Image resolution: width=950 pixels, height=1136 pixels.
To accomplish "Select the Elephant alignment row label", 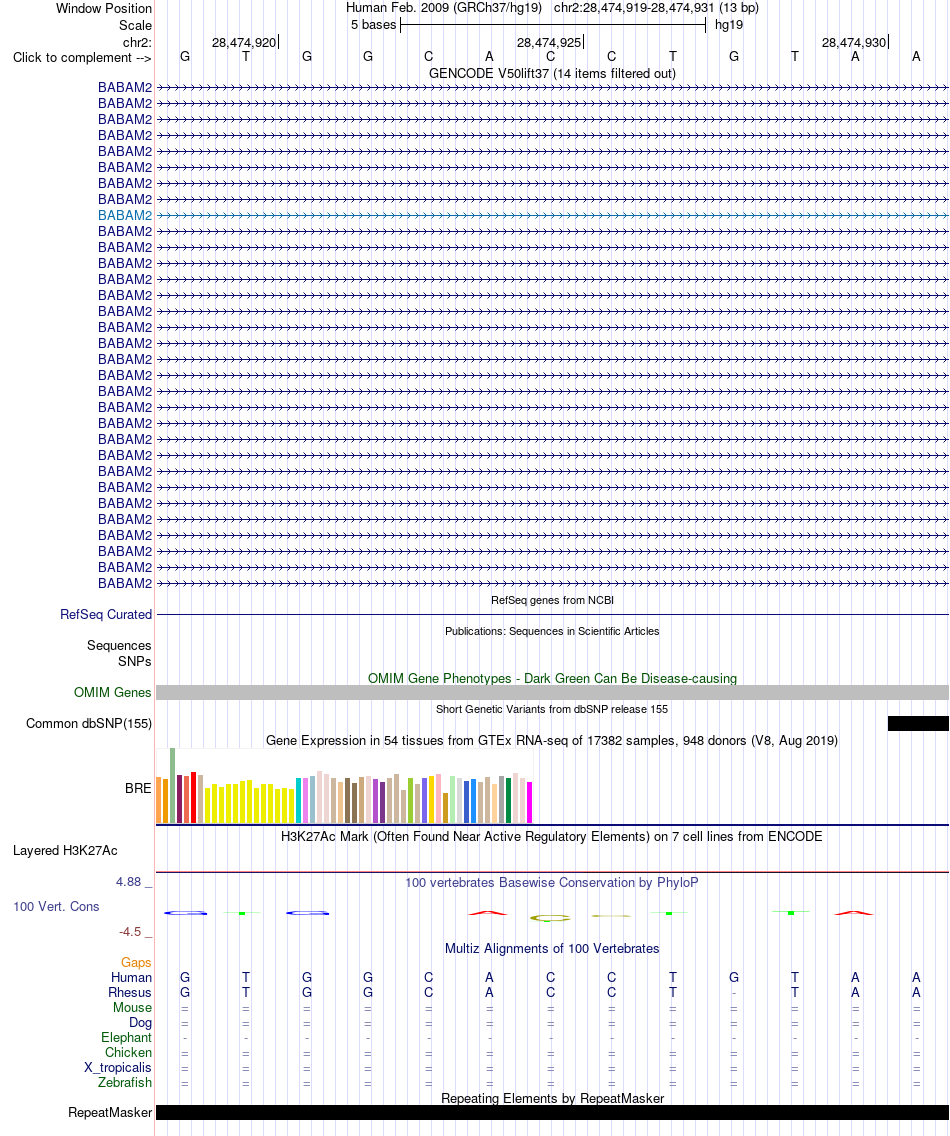I will point(126,1037).
